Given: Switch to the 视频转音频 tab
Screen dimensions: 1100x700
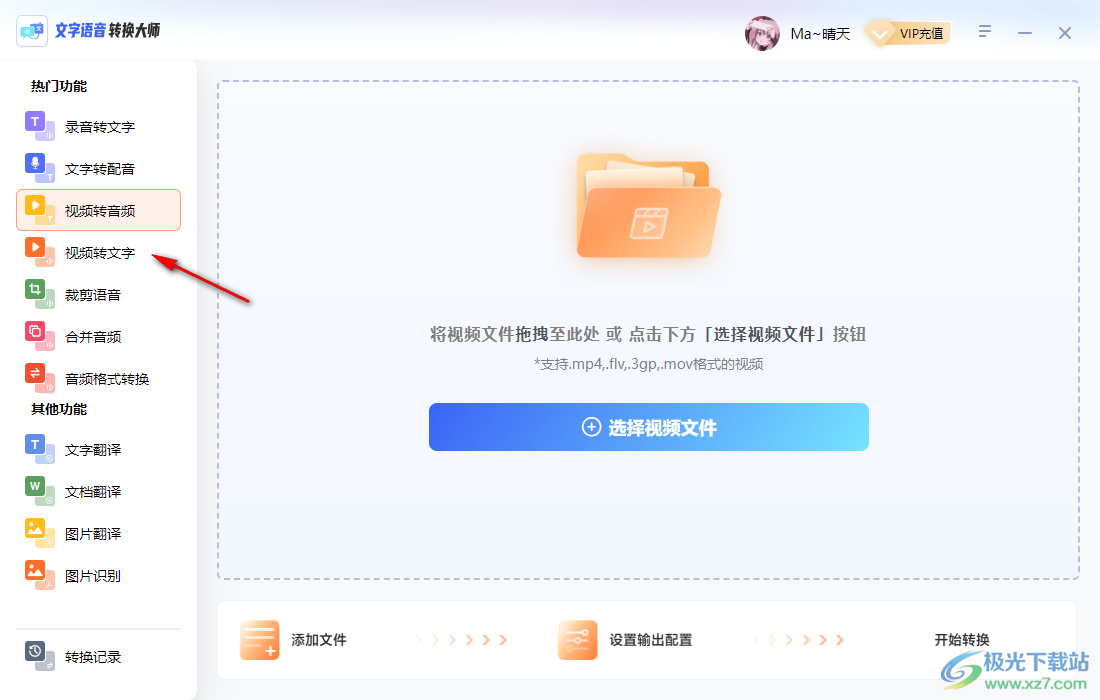Looking at the screenshot, I should [x=97, y=209].
